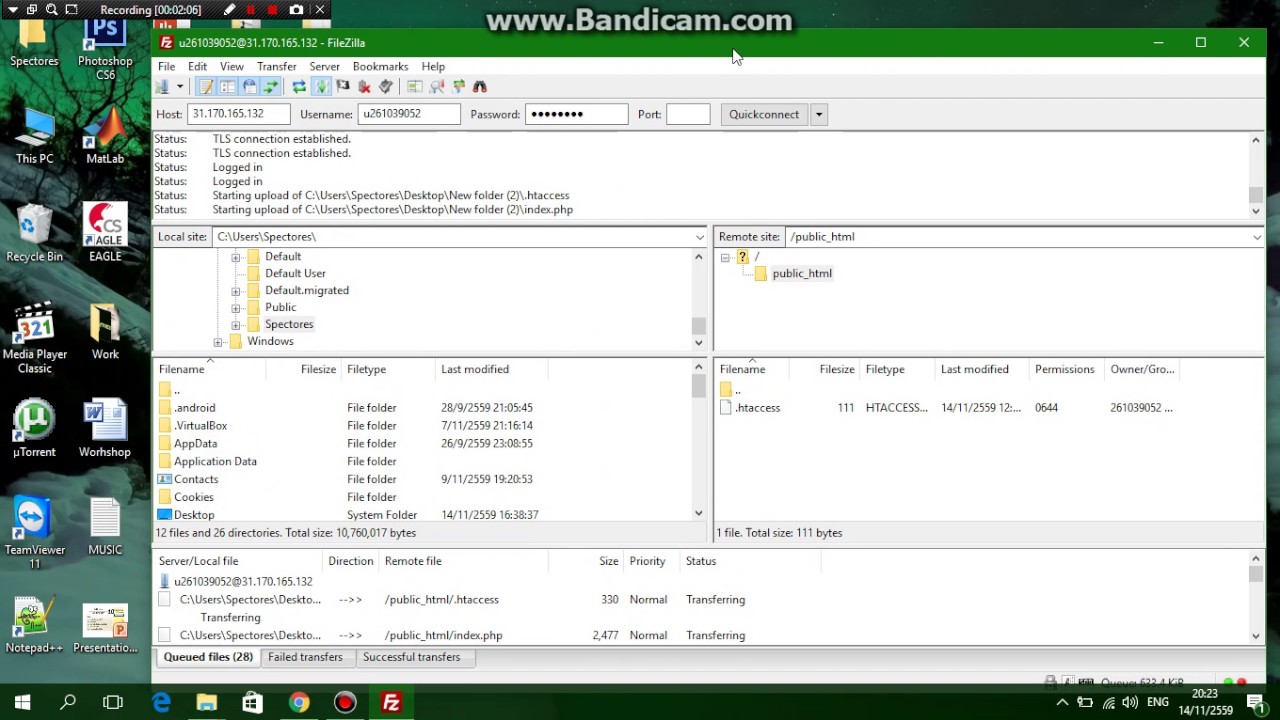Open the Edit menu
The width and height of the screenshot is (1280, 720).
(x=197, y=66)
